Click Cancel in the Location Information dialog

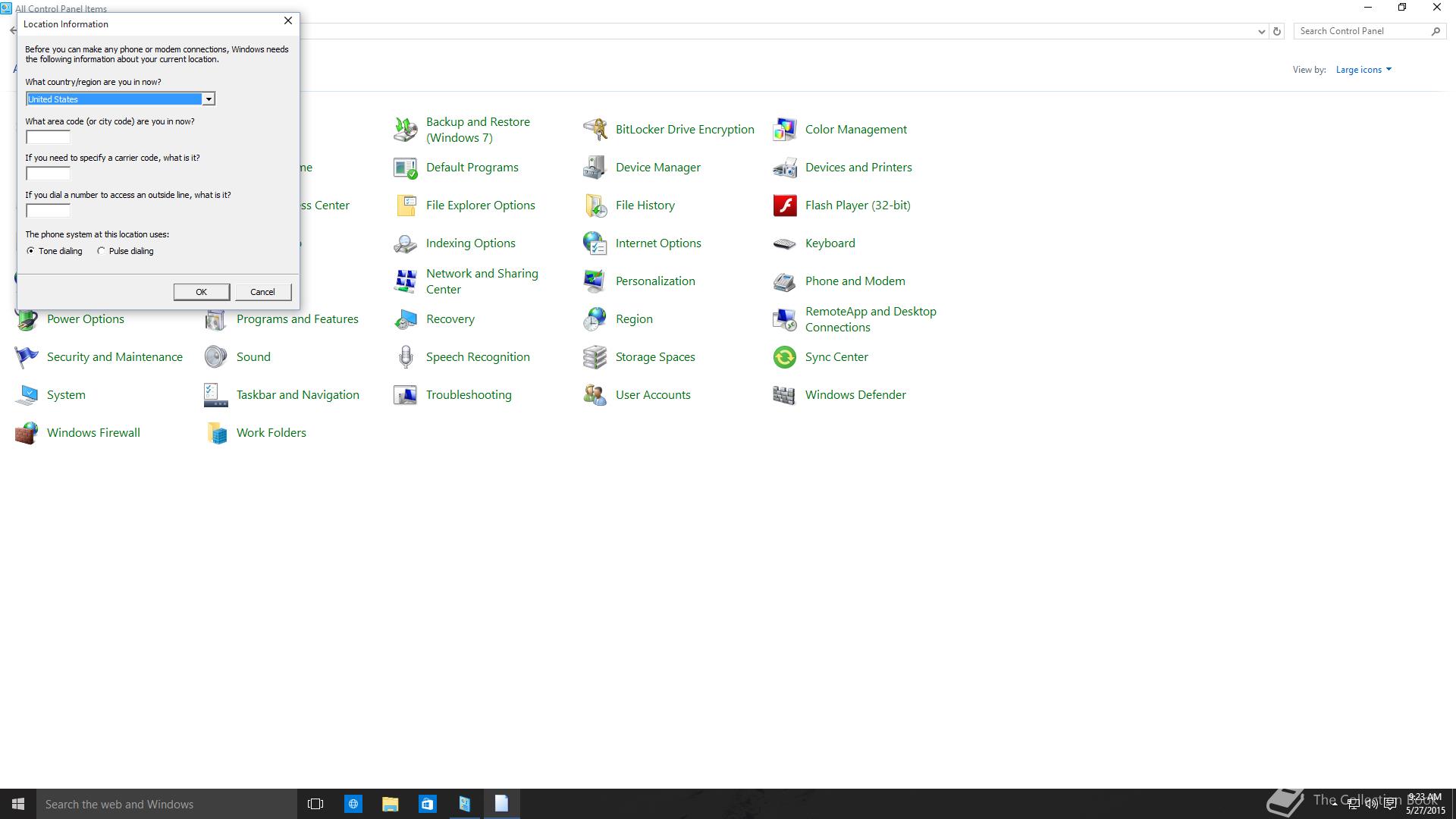point(263,292)
